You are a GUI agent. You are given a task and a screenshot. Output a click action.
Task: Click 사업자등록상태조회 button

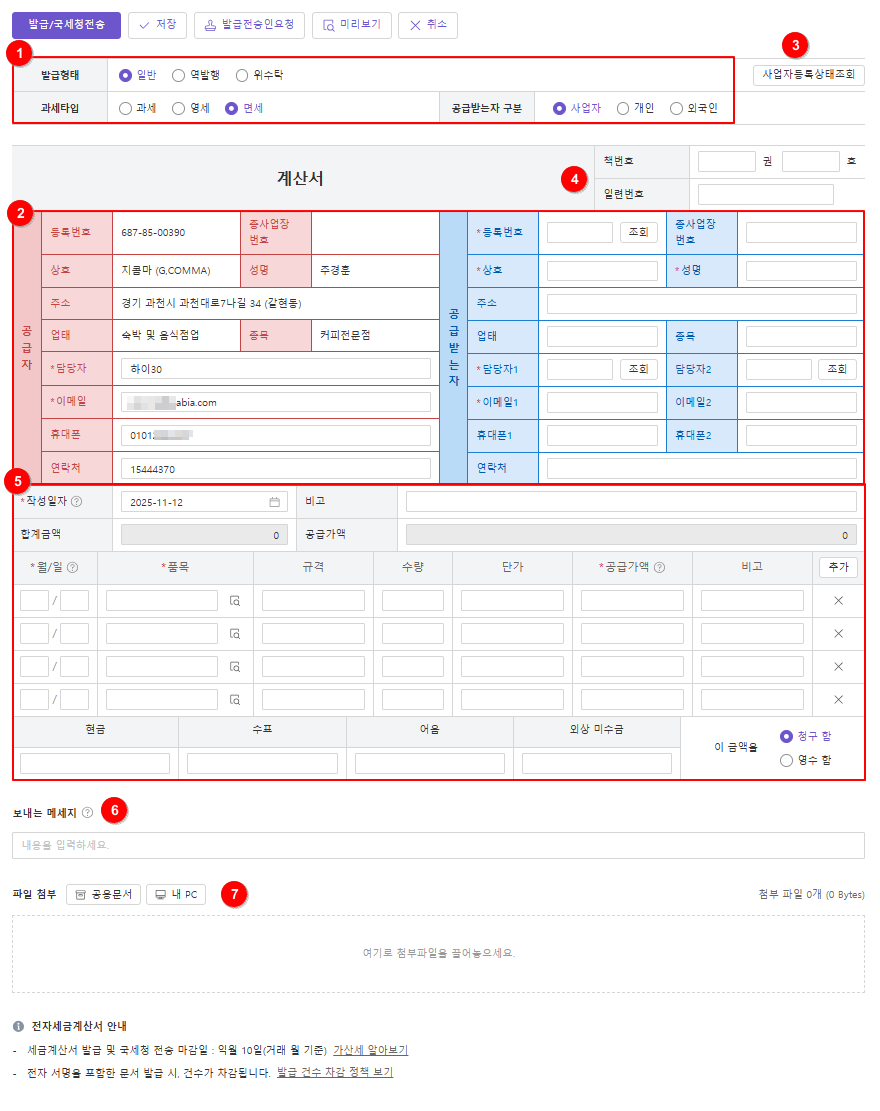(808, 75)
